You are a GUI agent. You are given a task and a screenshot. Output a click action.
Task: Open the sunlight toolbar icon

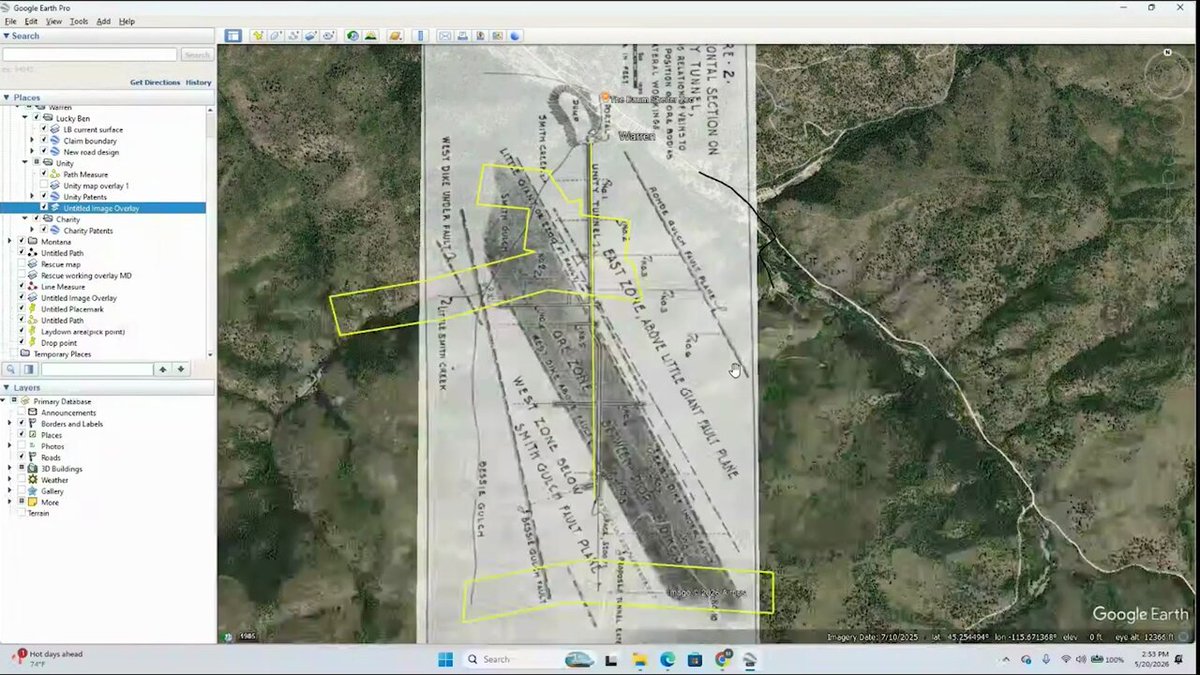(371, 36)
